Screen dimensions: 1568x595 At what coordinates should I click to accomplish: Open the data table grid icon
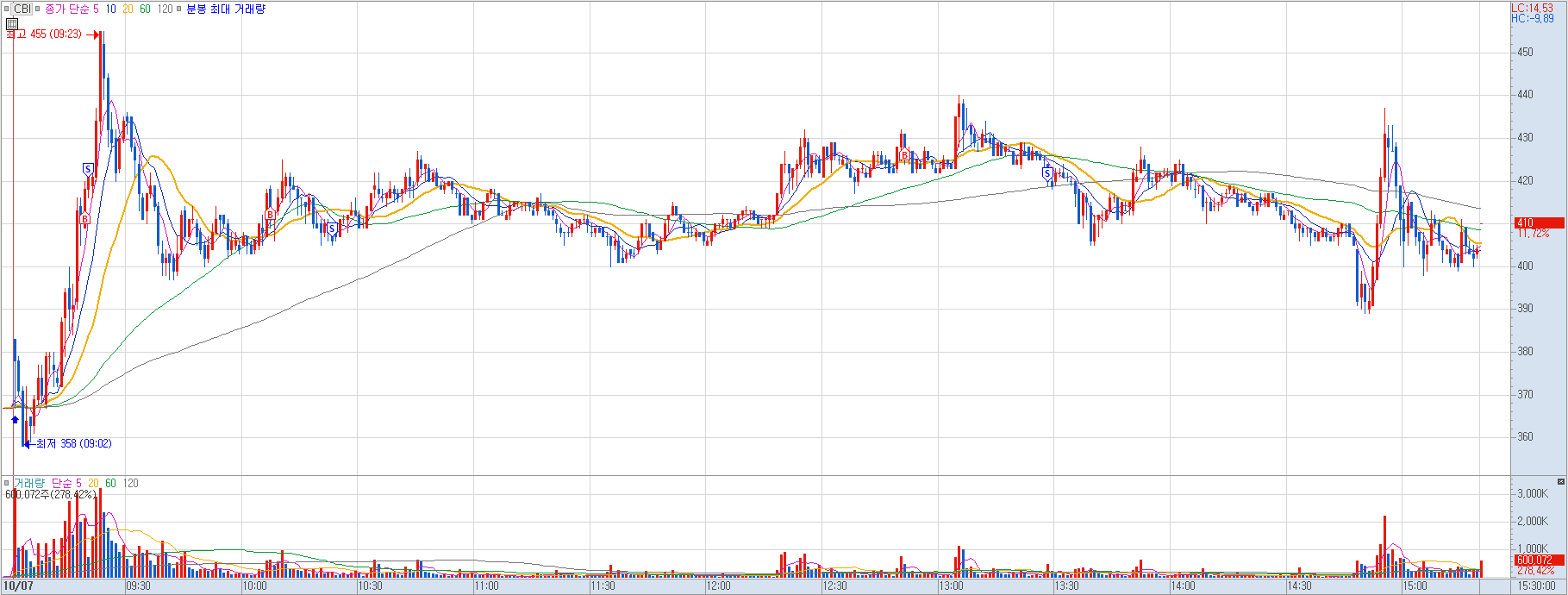[x=12, y=24]
